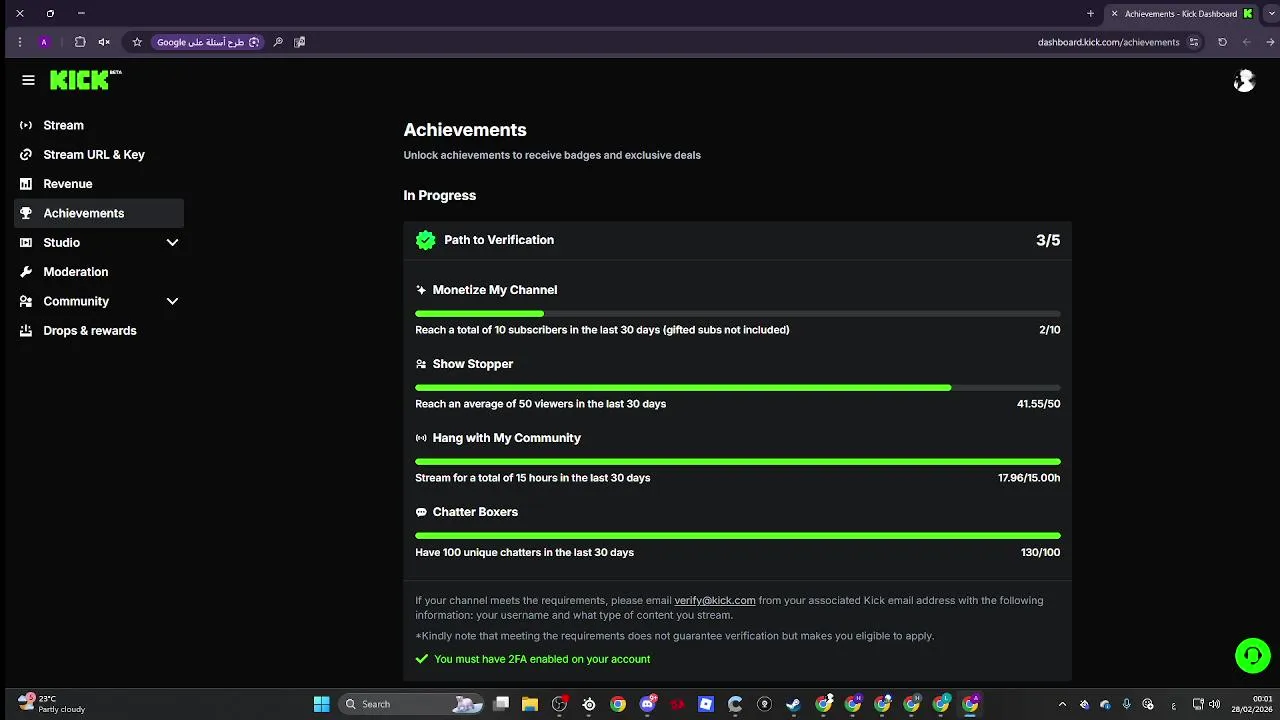Click the 130/100 chatters value

(x=1041, y=552)
